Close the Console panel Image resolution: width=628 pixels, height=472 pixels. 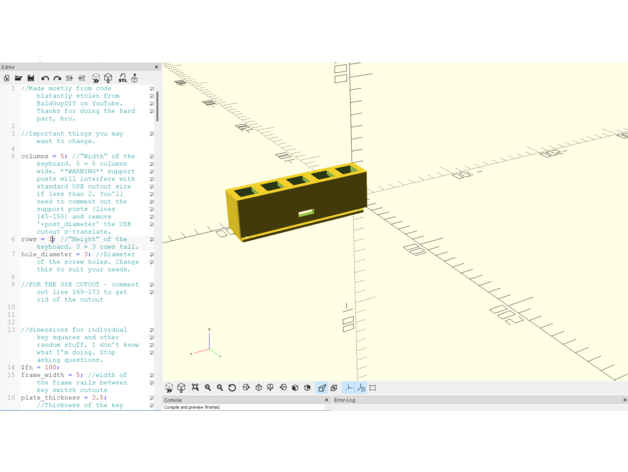pos(326,400)
